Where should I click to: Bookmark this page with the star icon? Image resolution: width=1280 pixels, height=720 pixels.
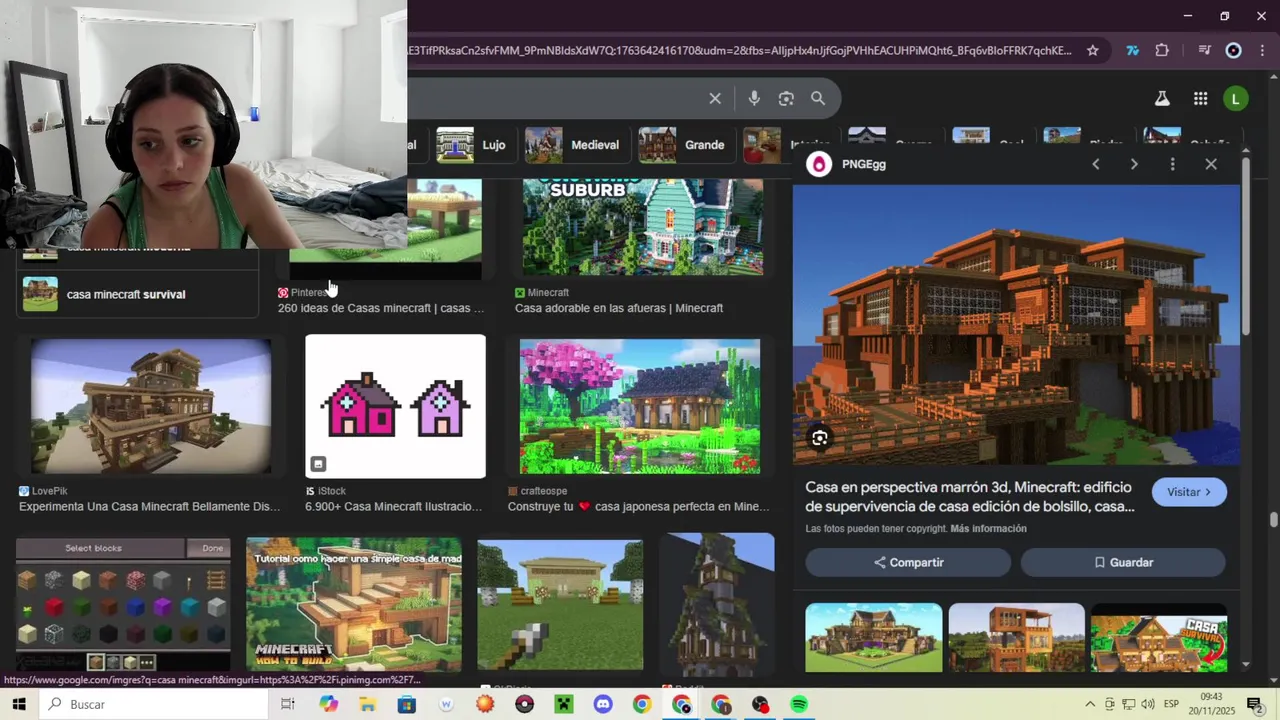1093,50
